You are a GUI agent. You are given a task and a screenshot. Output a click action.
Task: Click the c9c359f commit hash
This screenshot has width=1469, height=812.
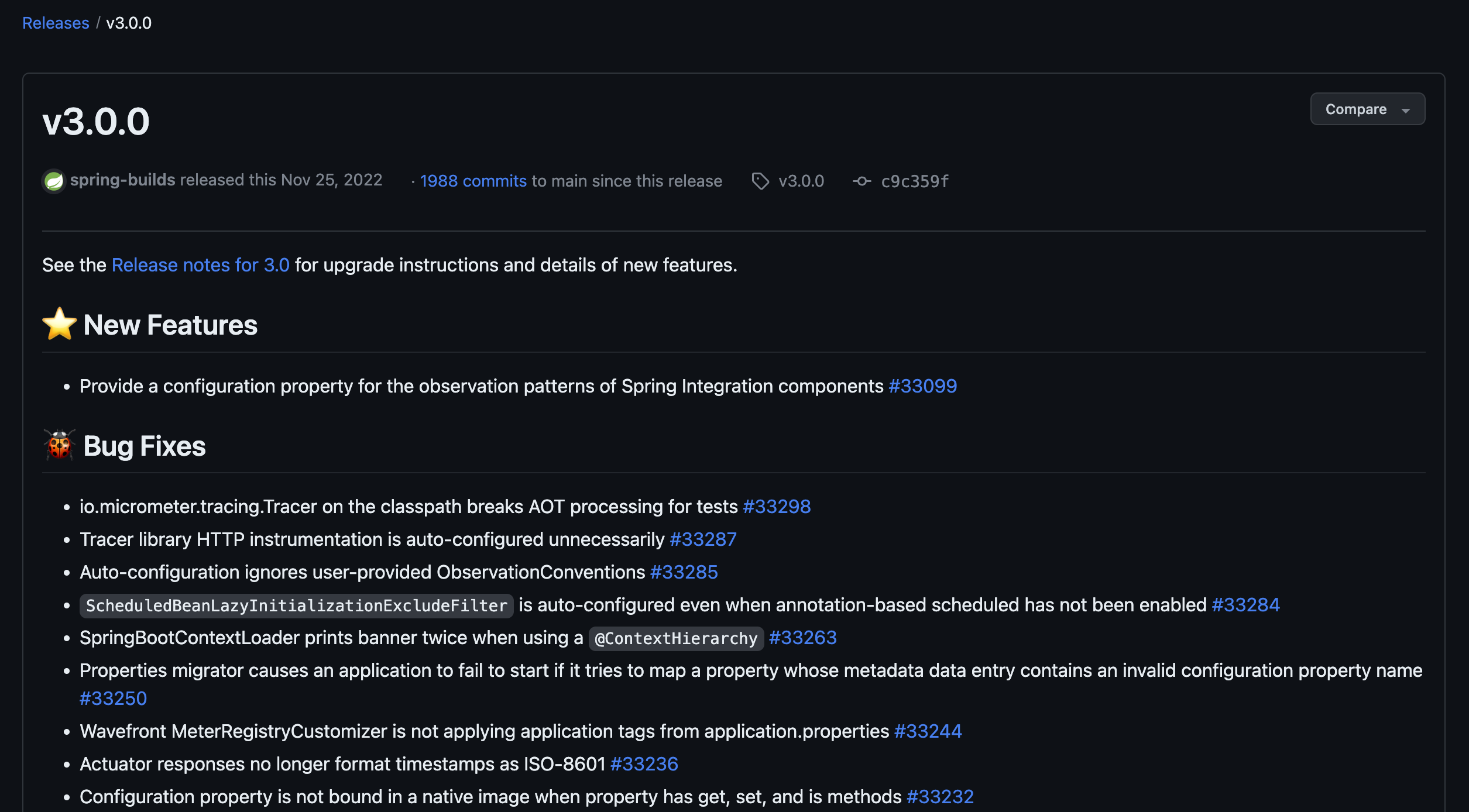pos(914,181)
